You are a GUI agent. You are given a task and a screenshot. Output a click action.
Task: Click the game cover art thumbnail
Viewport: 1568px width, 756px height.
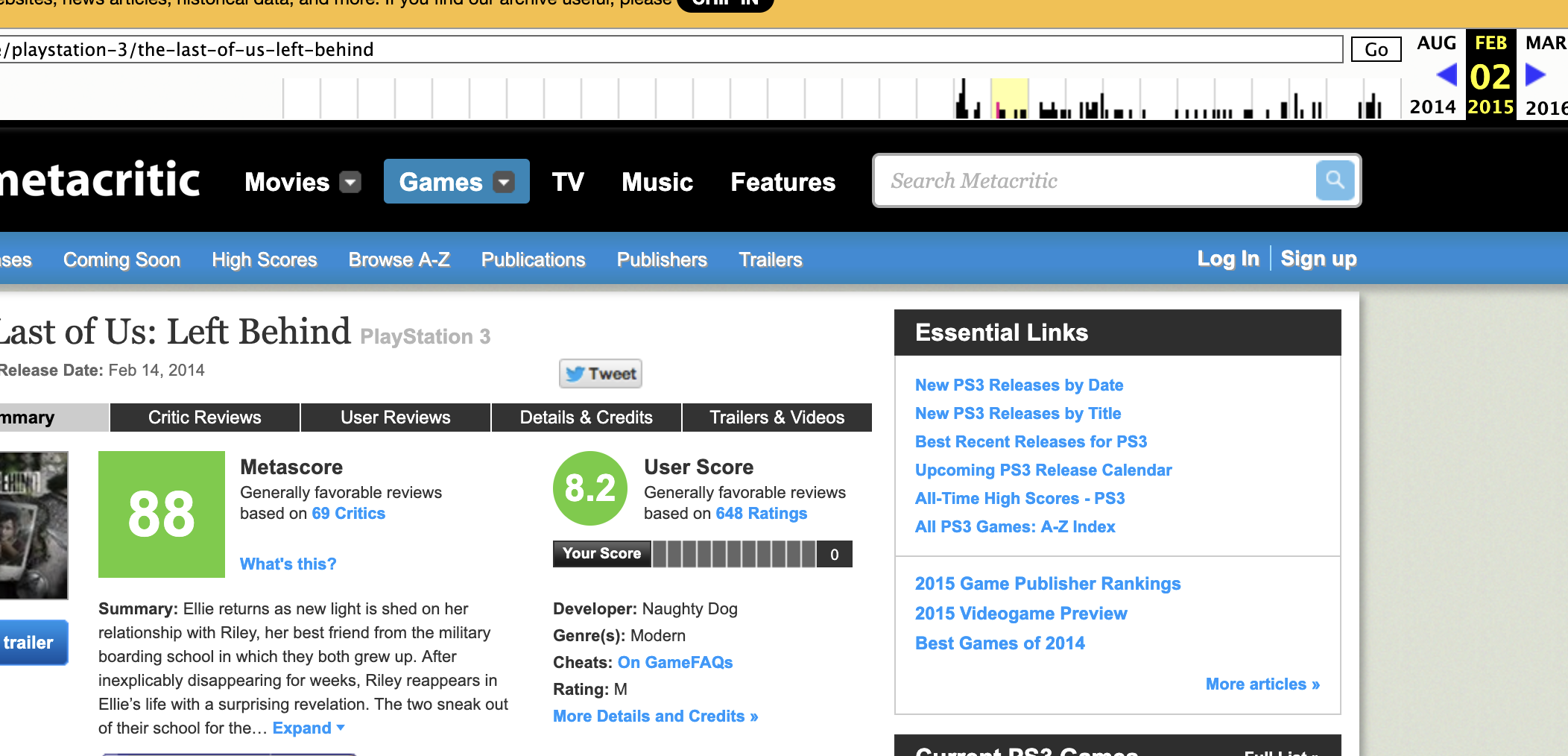coord(34,525)
